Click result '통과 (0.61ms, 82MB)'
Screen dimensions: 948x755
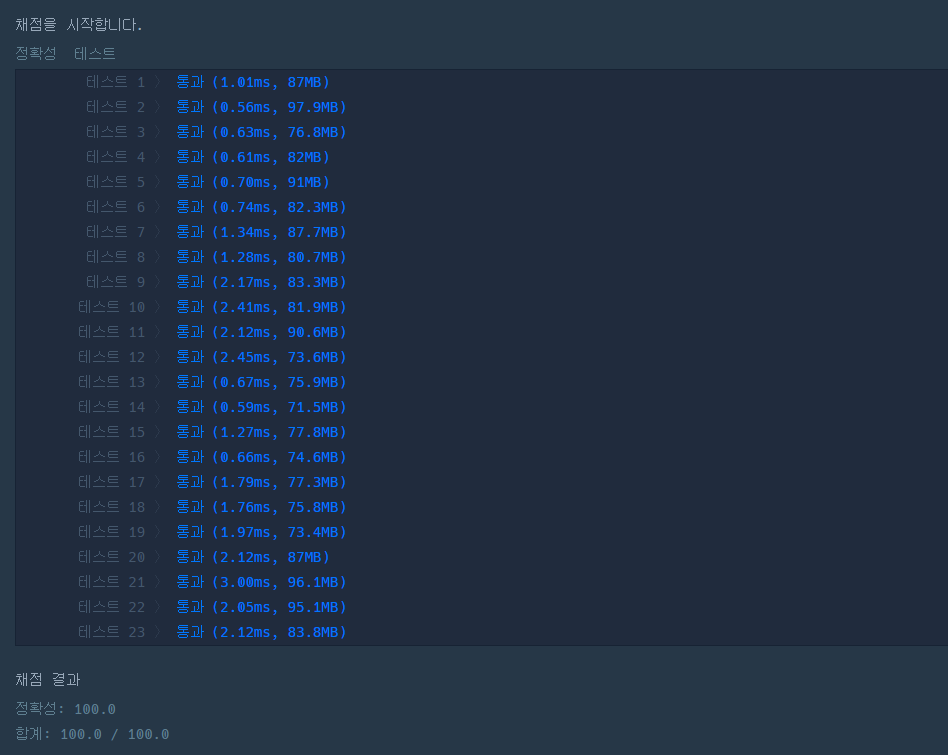pos(253,157)
